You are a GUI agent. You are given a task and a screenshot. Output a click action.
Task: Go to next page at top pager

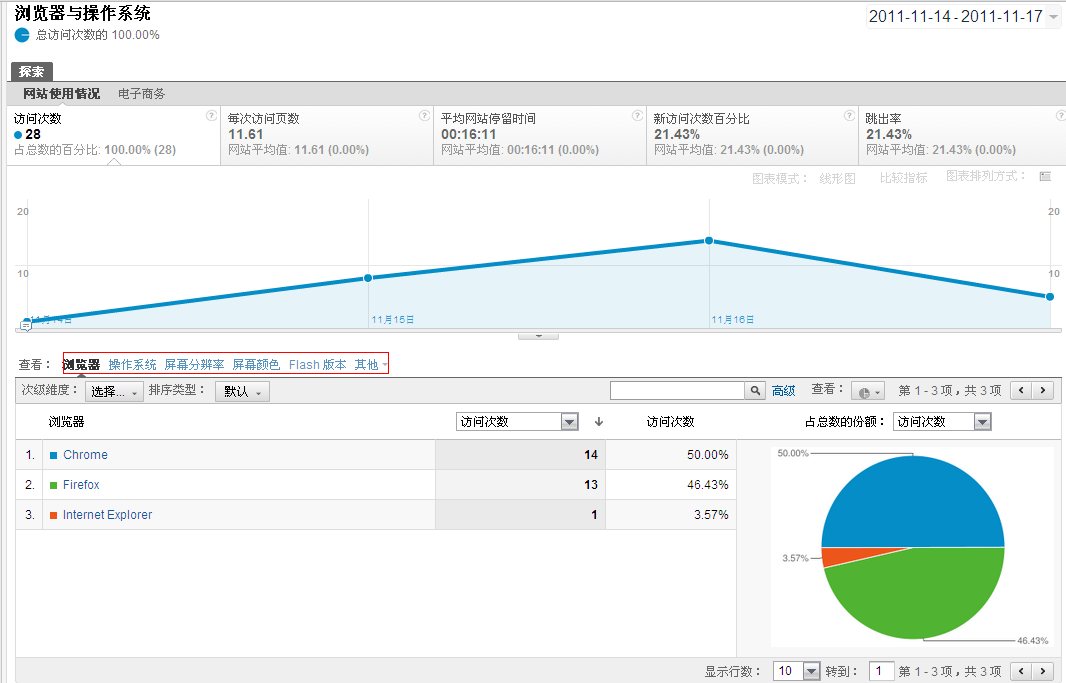coord(1043,390)
